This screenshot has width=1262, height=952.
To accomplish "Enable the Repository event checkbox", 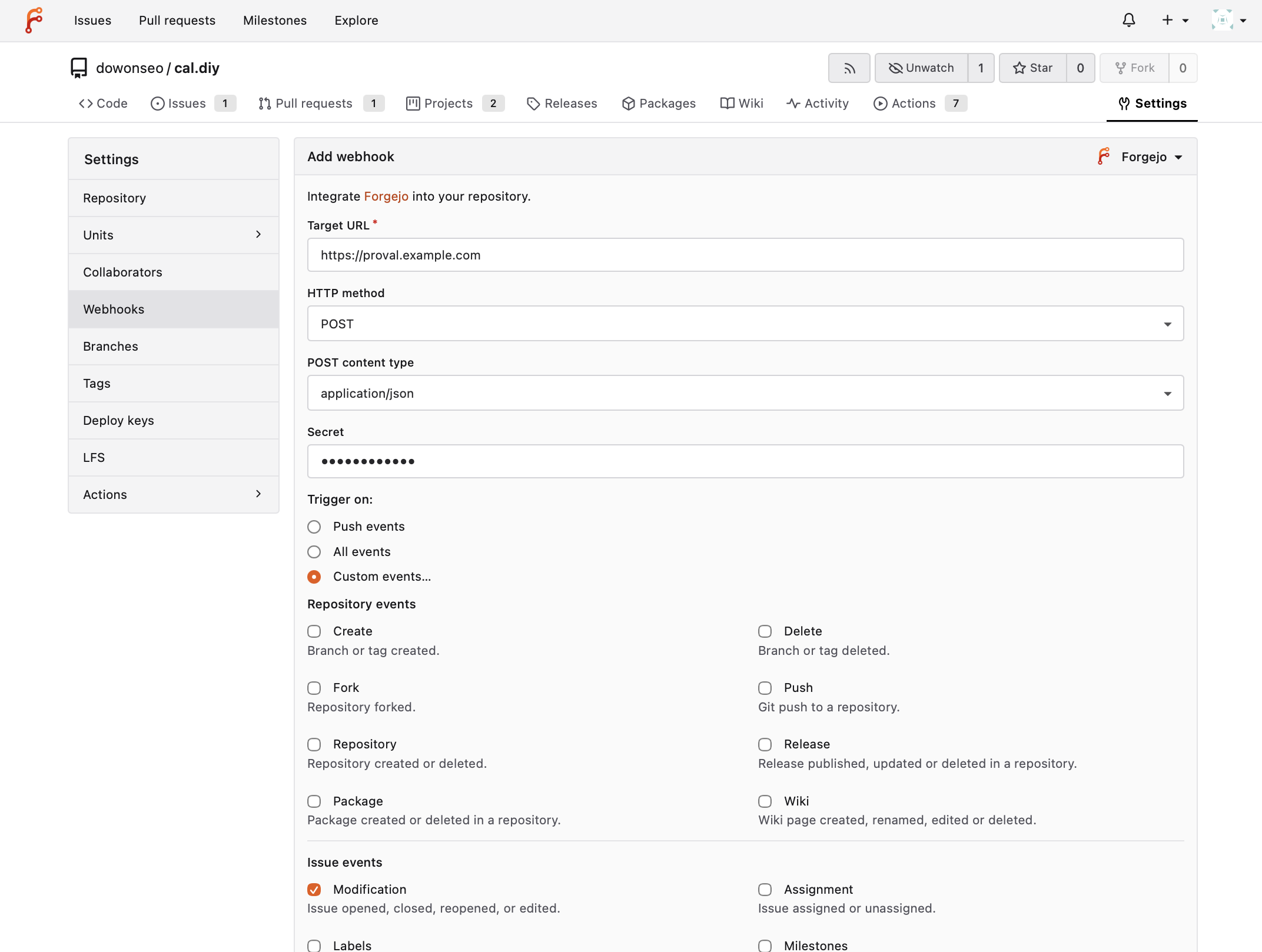I will click(x=314, y=744).
